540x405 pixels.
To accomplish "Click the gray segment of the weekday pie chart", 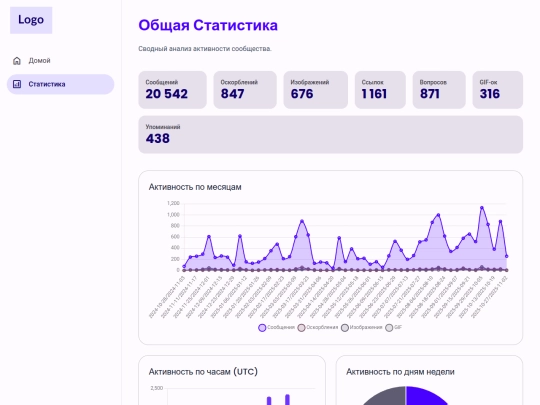I will [387, 397].
